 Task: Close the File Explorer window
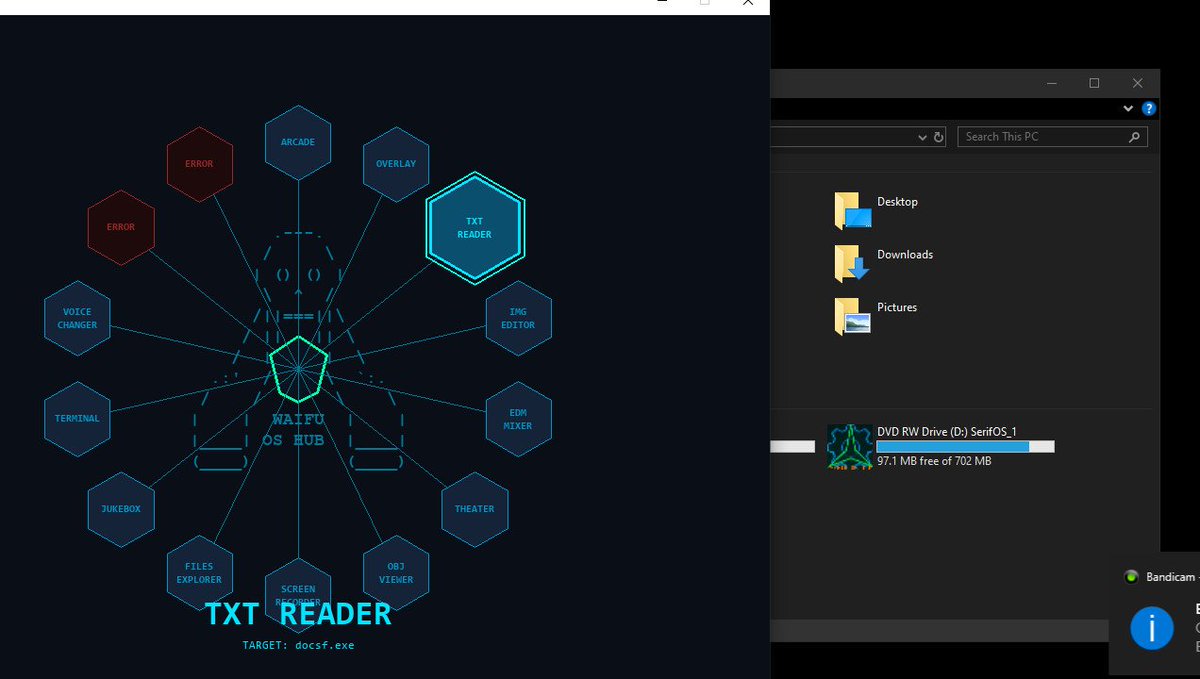1137,83
